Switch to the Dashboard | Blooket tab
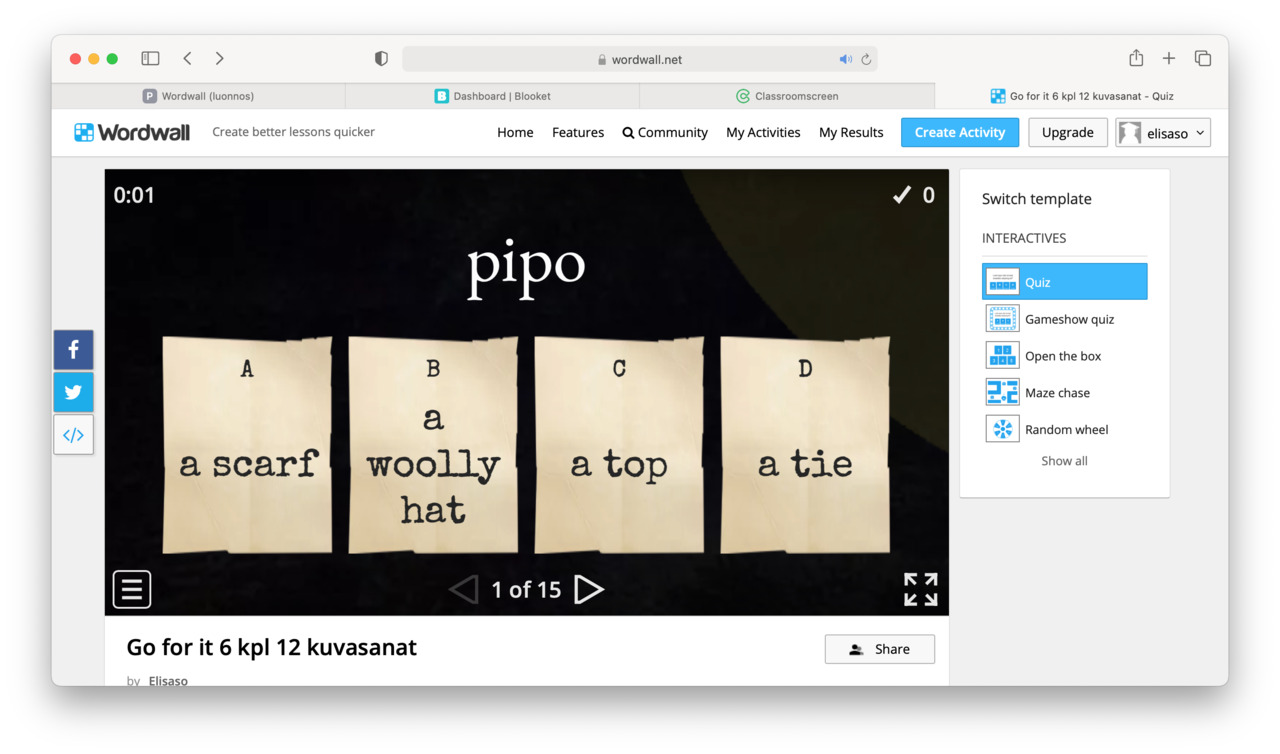The width and height of the screenshot is (1280, 754). [492, 96]
